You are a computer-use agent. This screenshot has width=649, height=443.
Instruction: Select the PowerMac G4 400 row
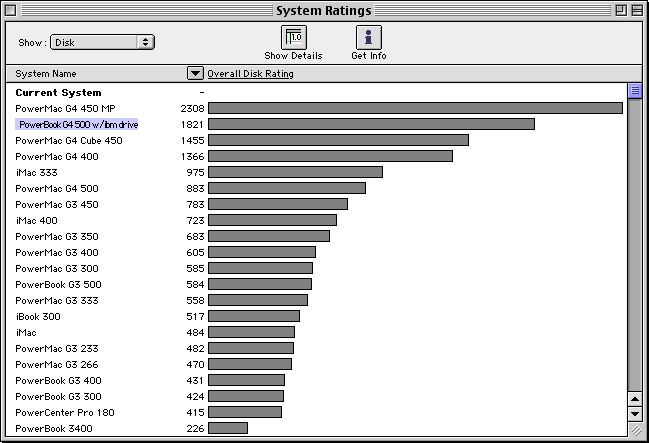pyautogui.click(x=317, y=156)
